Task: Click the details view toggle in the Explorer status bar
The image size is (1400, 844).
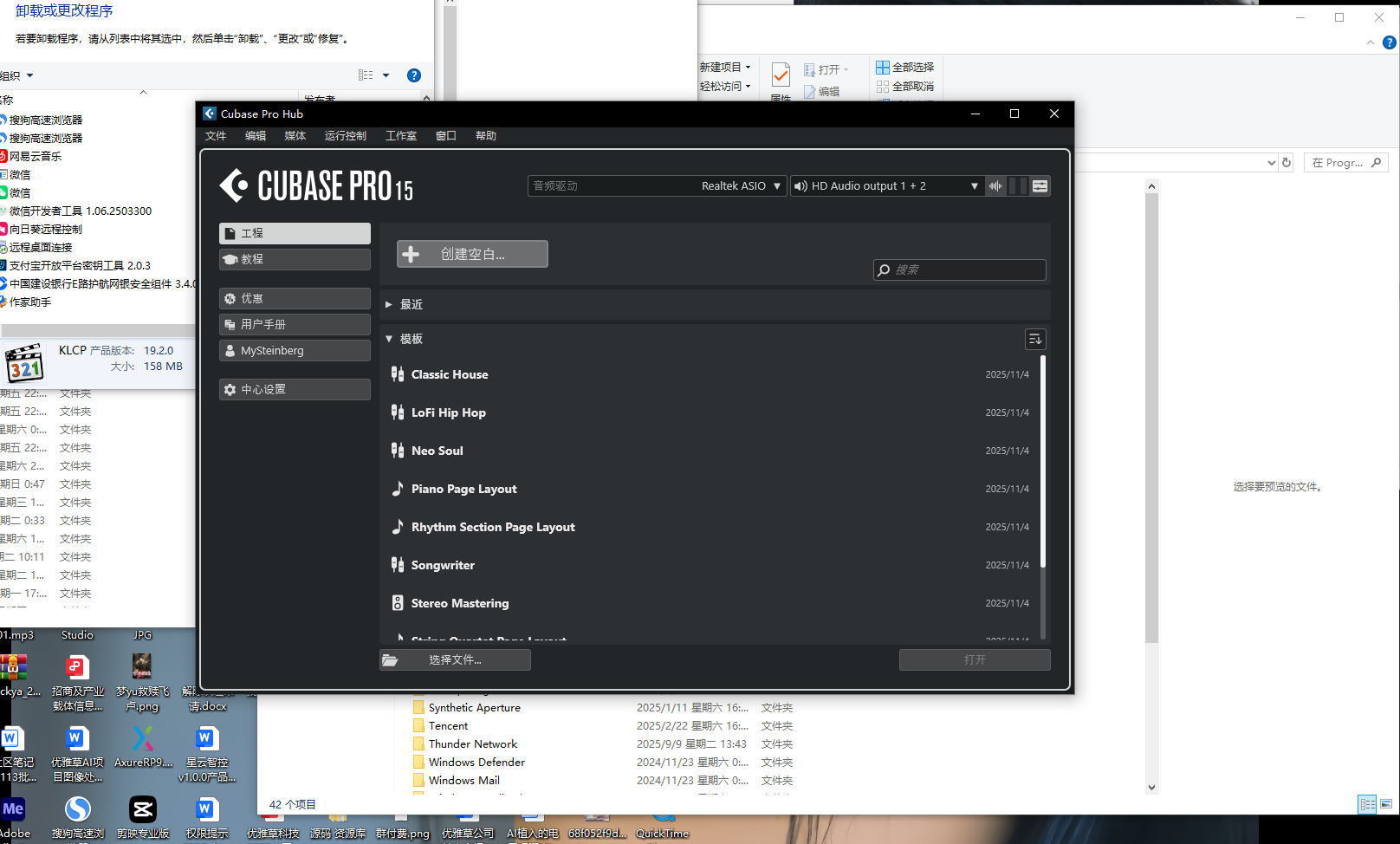Action: [x=1367, y=805]
